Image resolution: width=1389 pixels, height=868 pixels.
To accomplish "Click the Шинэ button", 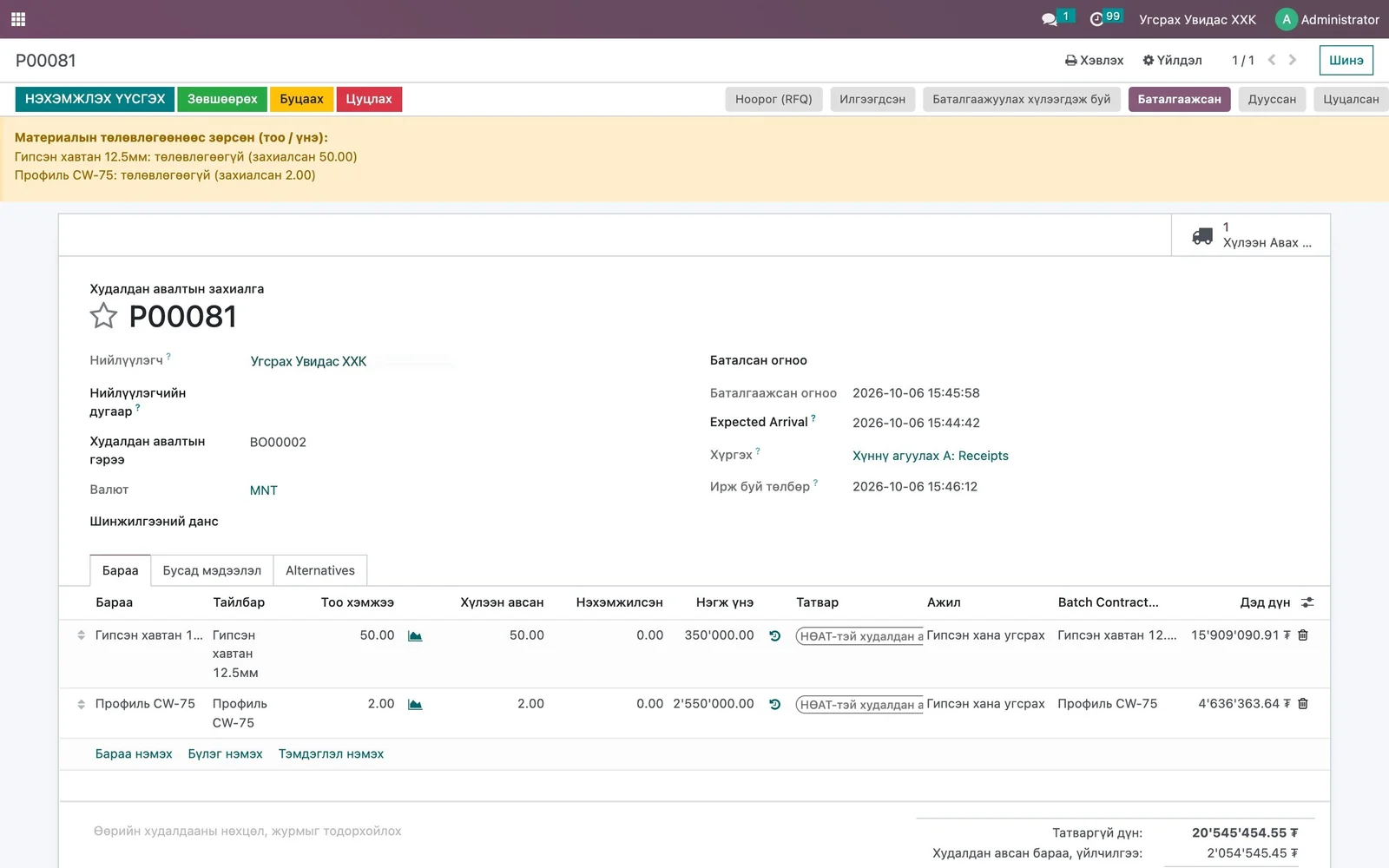I will pyautogui.click(x=1346, y=60).
